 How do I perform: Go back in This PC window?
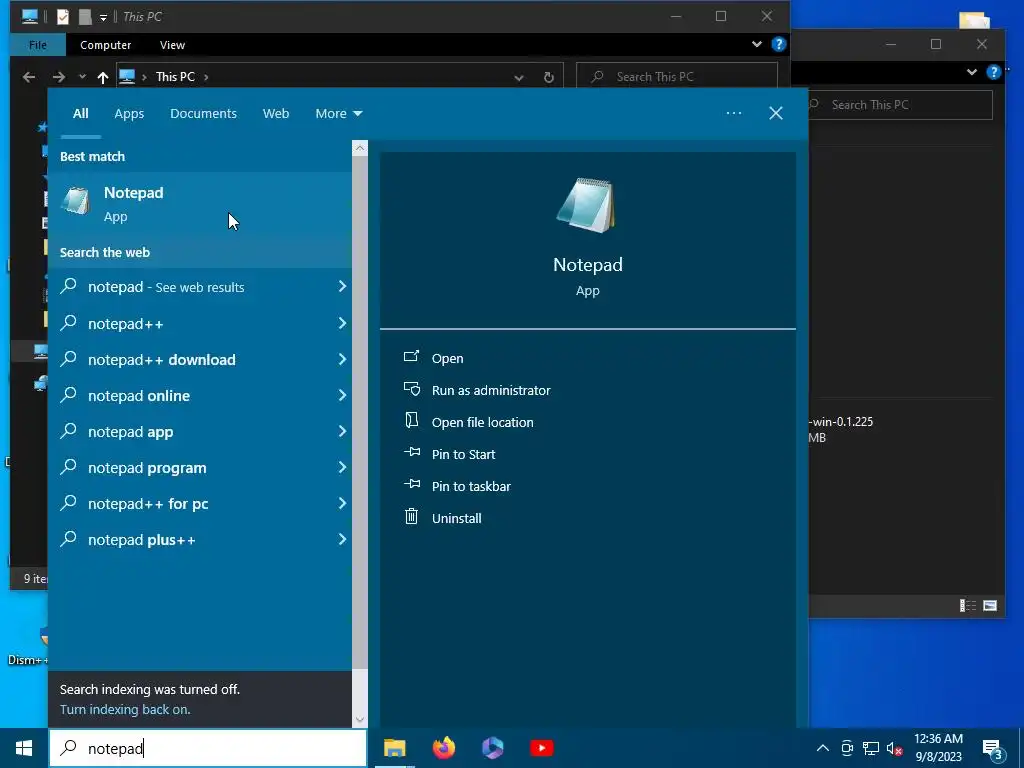click(29, 77)
